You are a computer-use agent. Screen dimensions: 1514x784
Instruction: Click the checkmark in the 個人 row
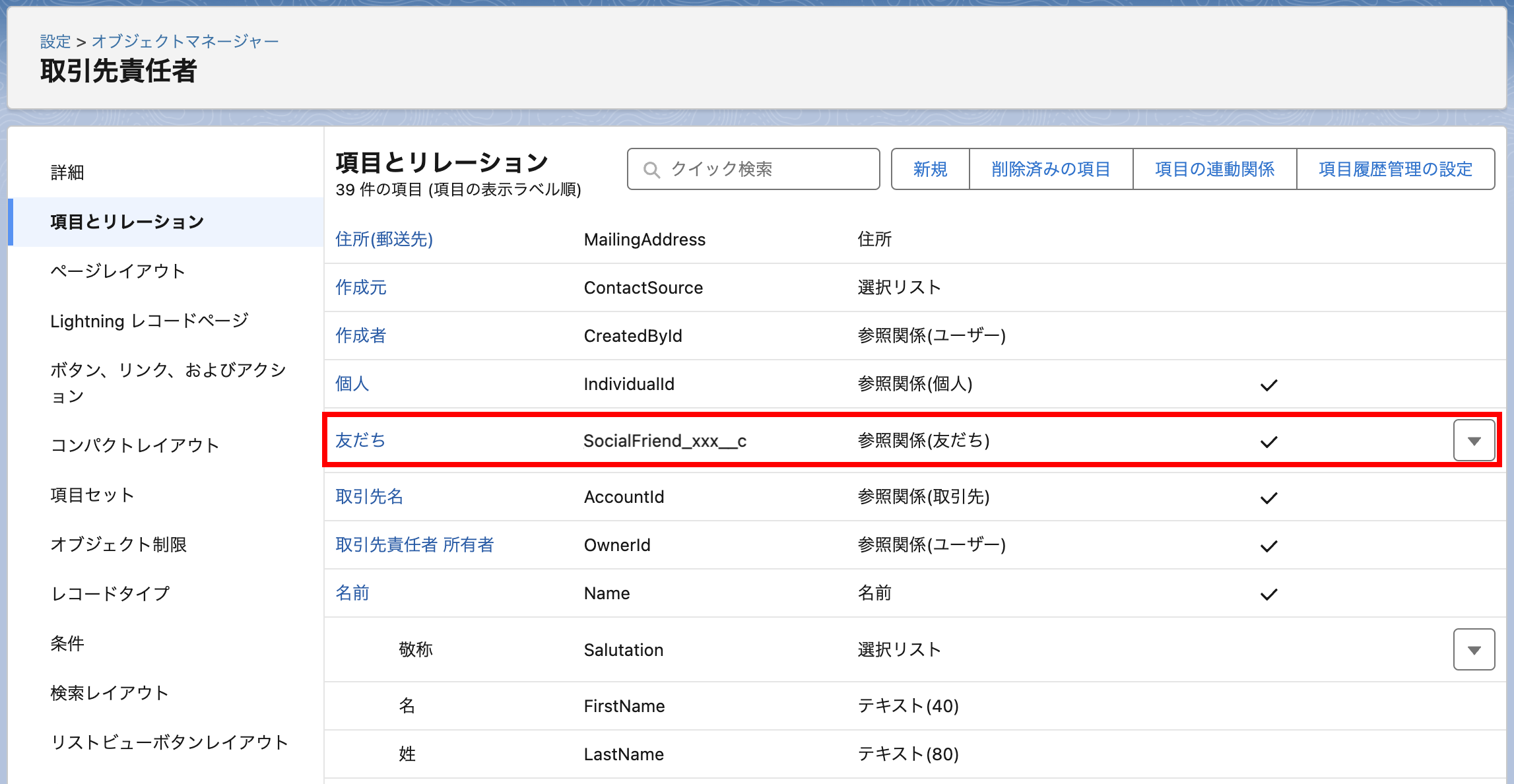(x=1268, y=385)
